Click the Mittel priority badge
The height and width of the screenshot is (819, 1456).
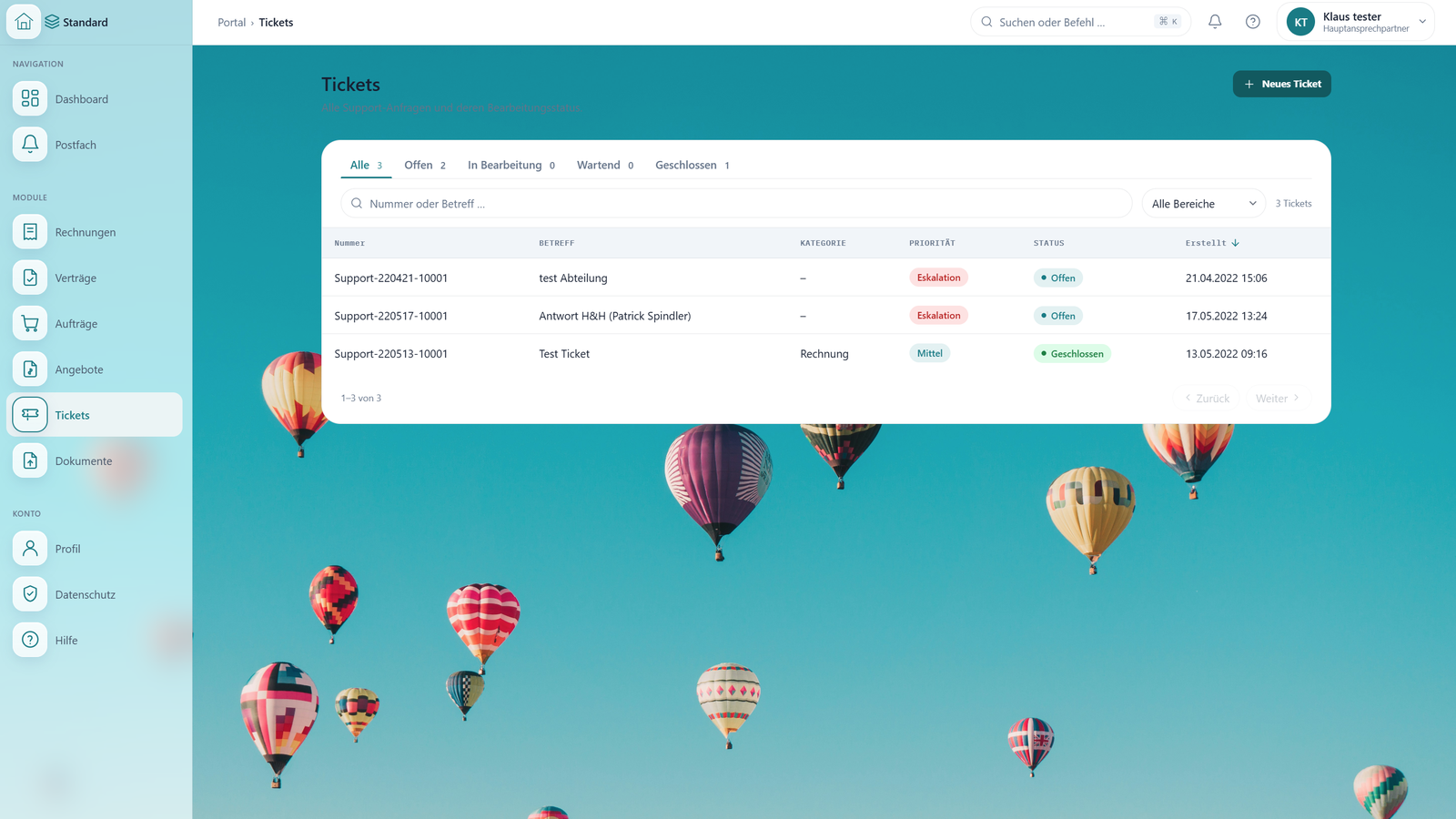(x=929, y=353)
